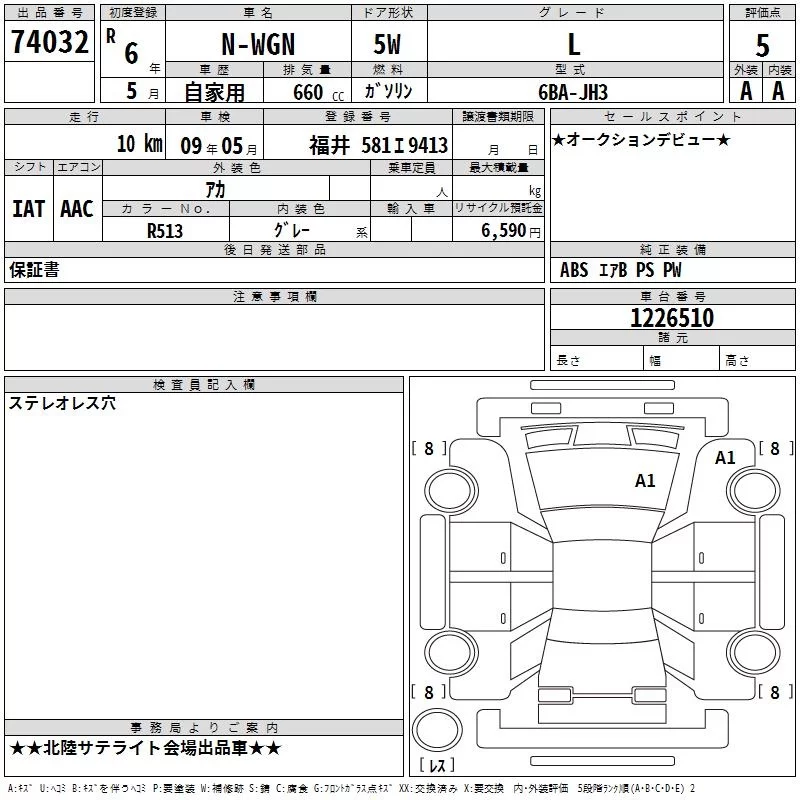
Task: Select the notice ★★北陸サテライト会場出品車★★
Action: tap(145, 748)
